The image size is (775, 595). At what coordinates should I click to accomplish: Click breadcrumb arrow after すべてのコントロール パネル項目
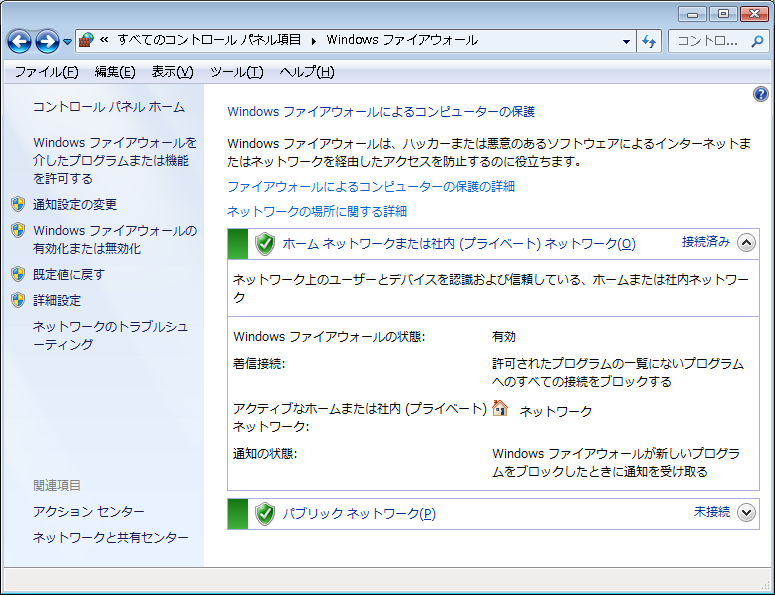313,42
